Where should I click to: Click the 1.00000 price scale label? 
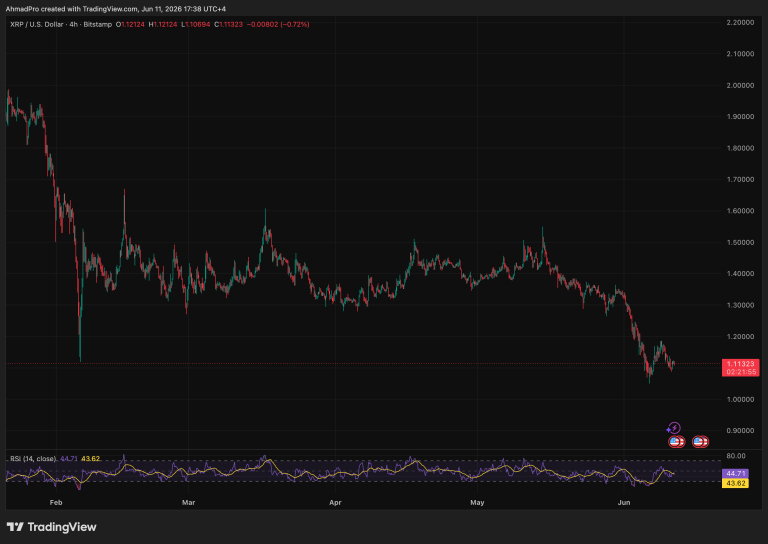point(740,399)
